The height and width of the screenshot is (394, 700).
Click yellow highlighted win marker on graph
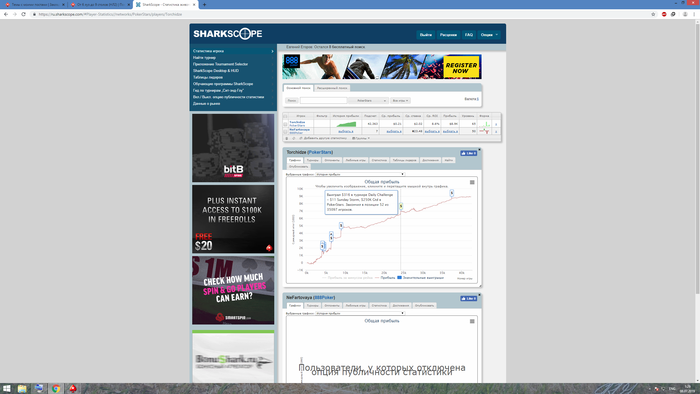(x=401, y=206)
